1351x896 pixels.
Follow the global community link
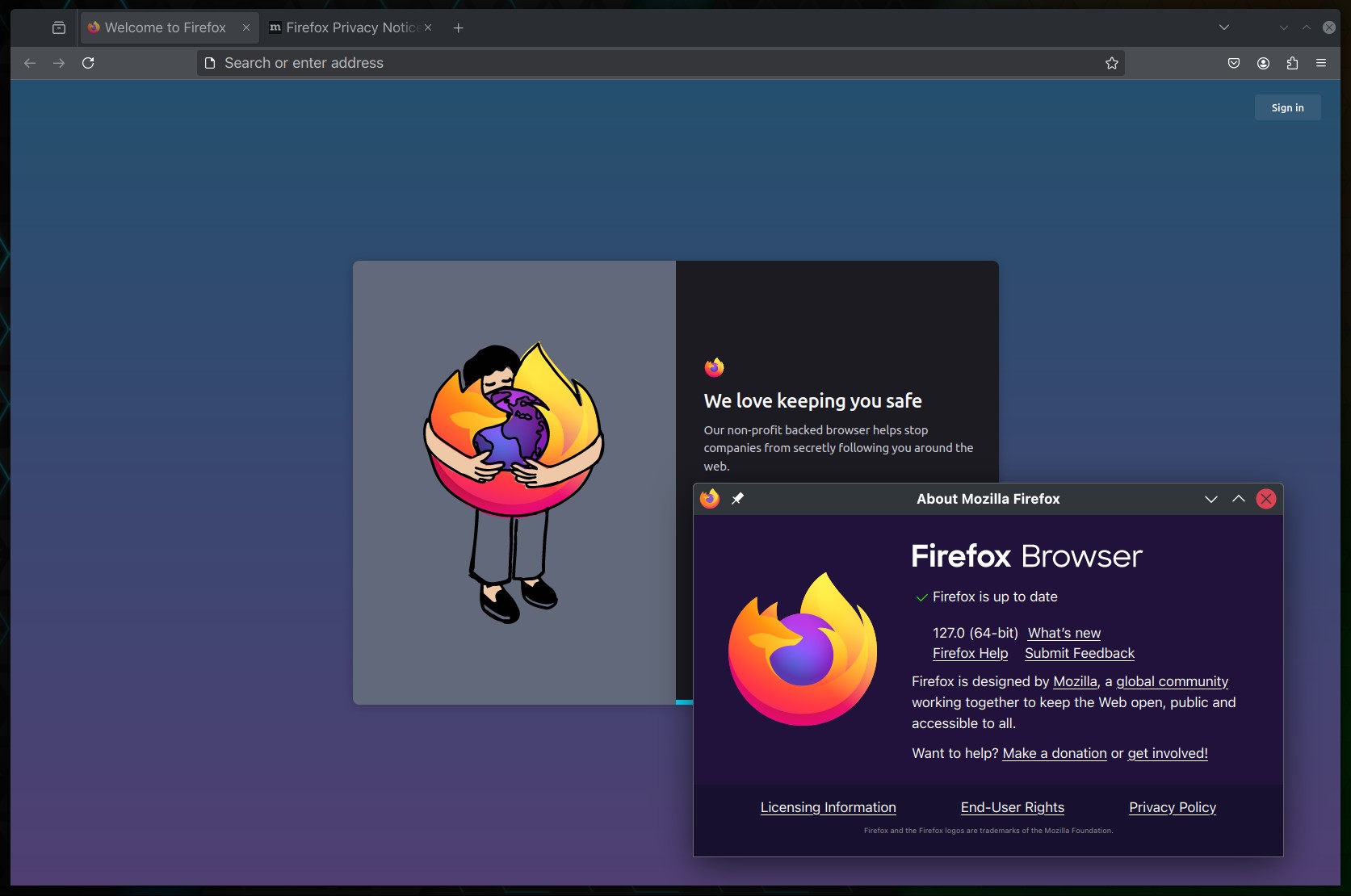(x=1172, y=681)
